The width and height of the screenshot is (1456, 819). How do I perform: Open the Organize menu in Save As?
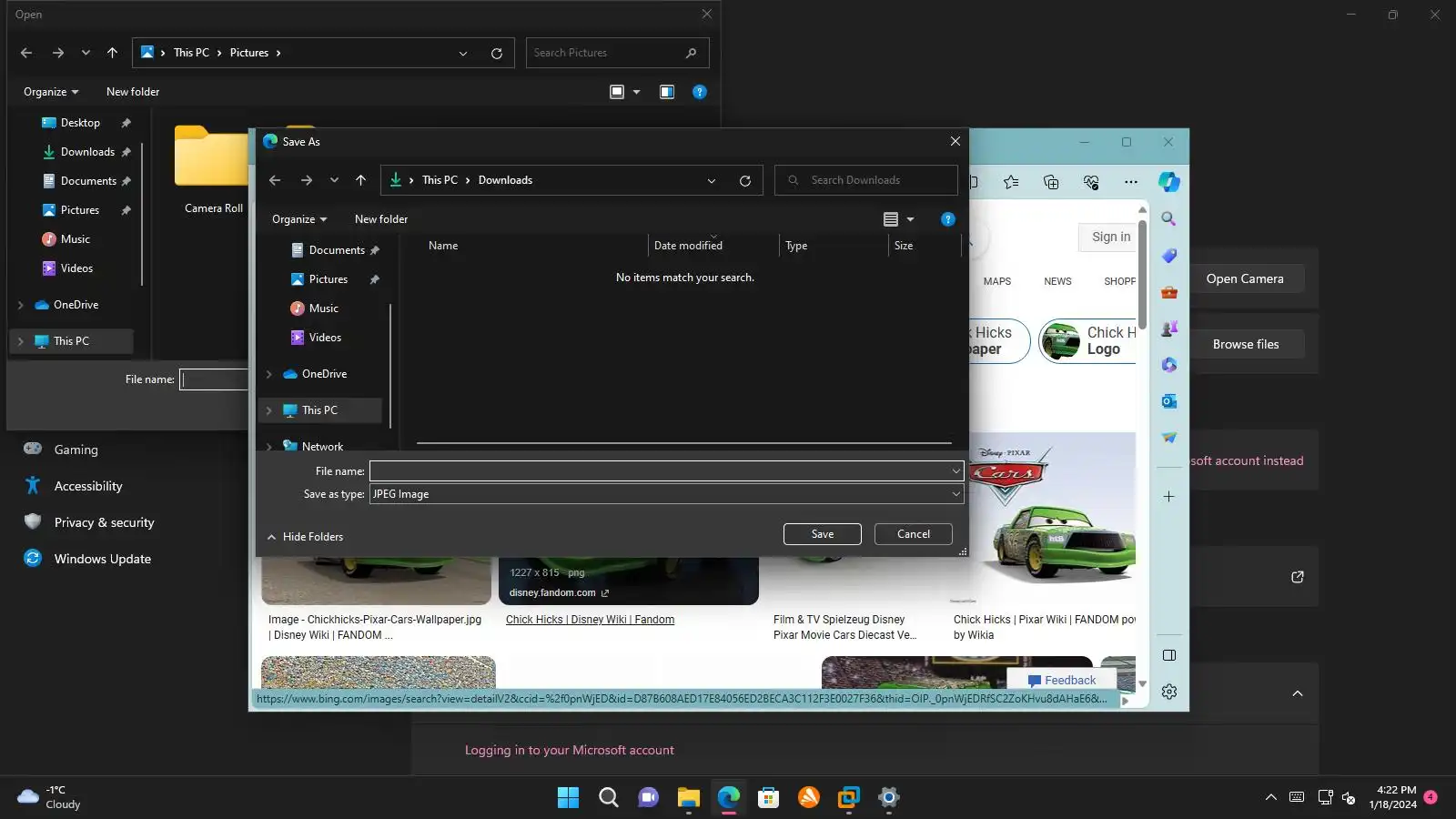299,219
